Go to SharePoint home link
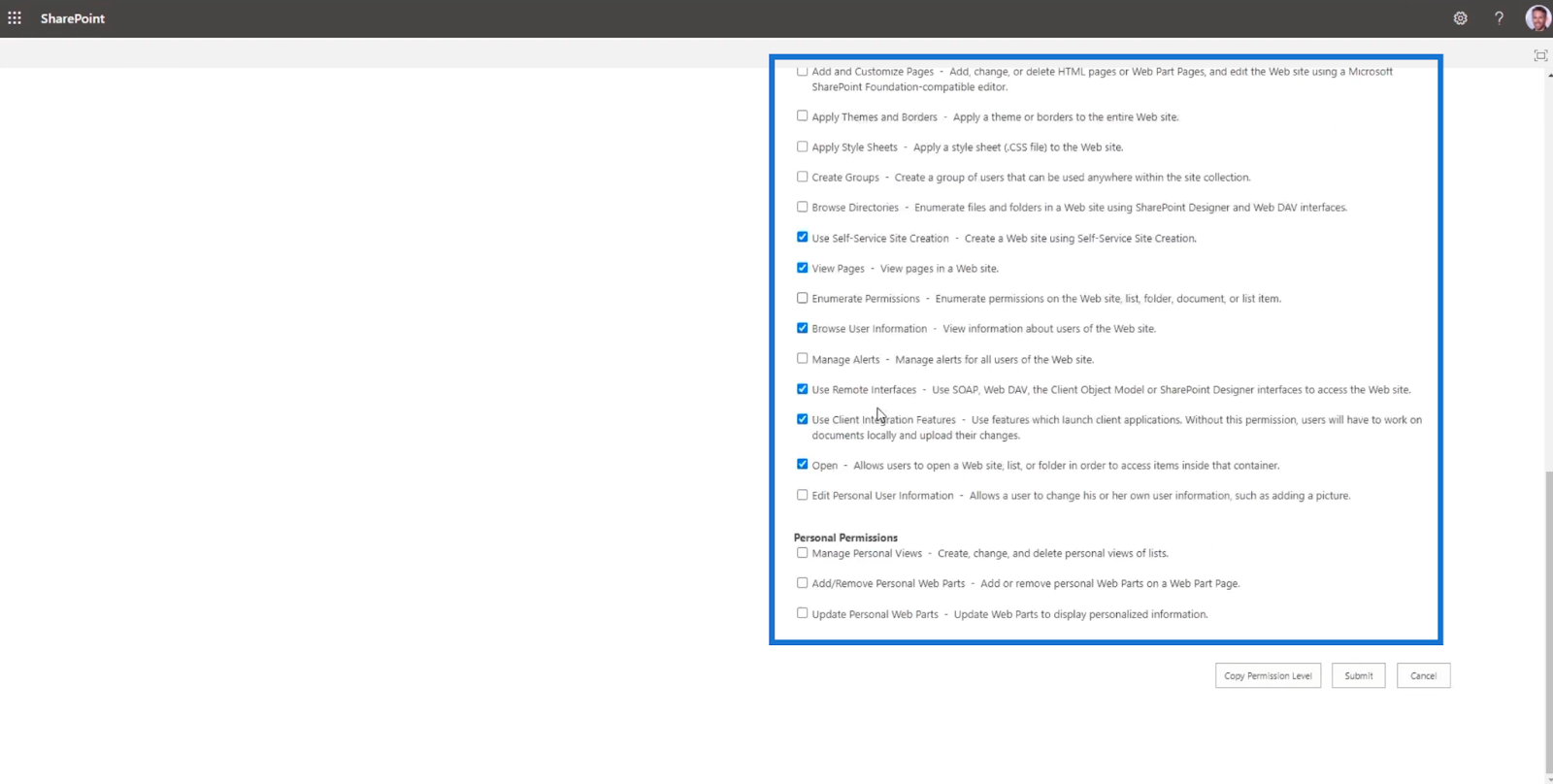 click(73, 18)
